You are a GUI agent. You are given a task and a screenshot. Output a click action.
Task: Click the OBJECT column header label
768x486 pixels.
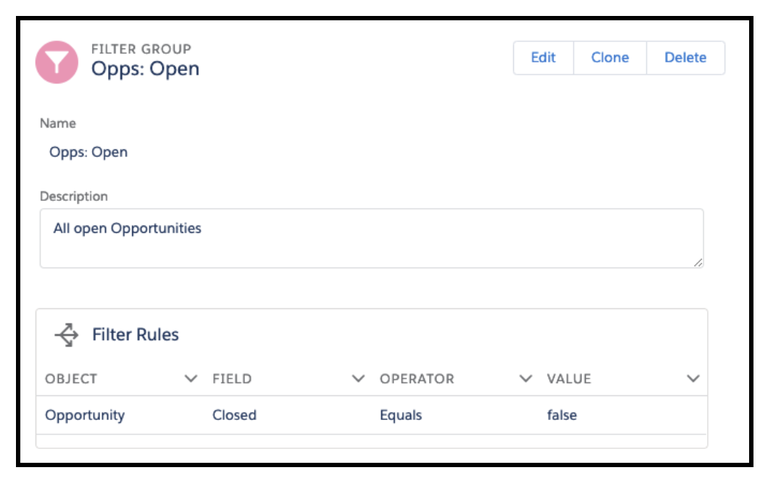point(71,379)
